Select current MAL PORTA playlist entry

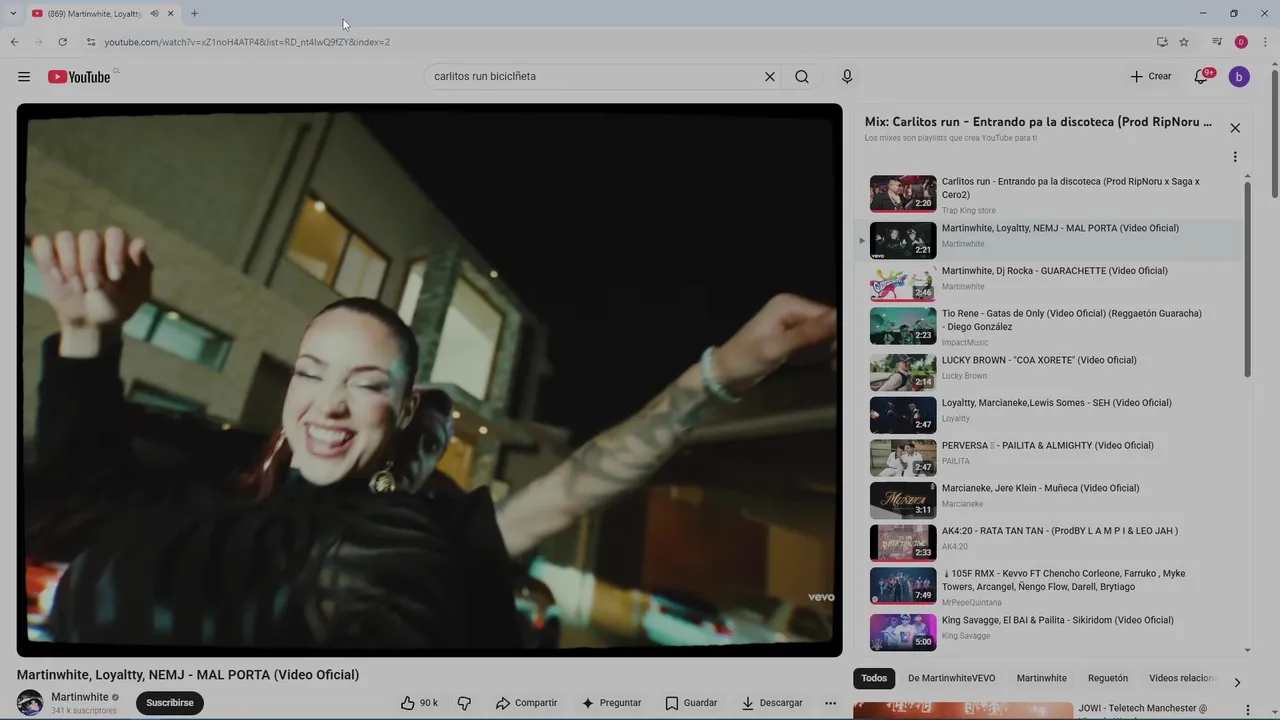click(x=1047, y=240)
